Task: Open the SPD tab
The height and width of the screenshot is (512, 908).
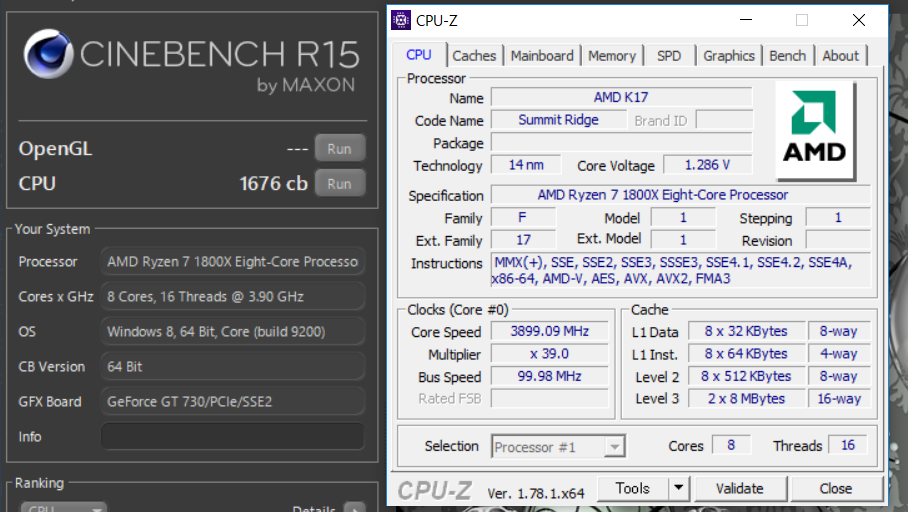Action: coord(669,56)
